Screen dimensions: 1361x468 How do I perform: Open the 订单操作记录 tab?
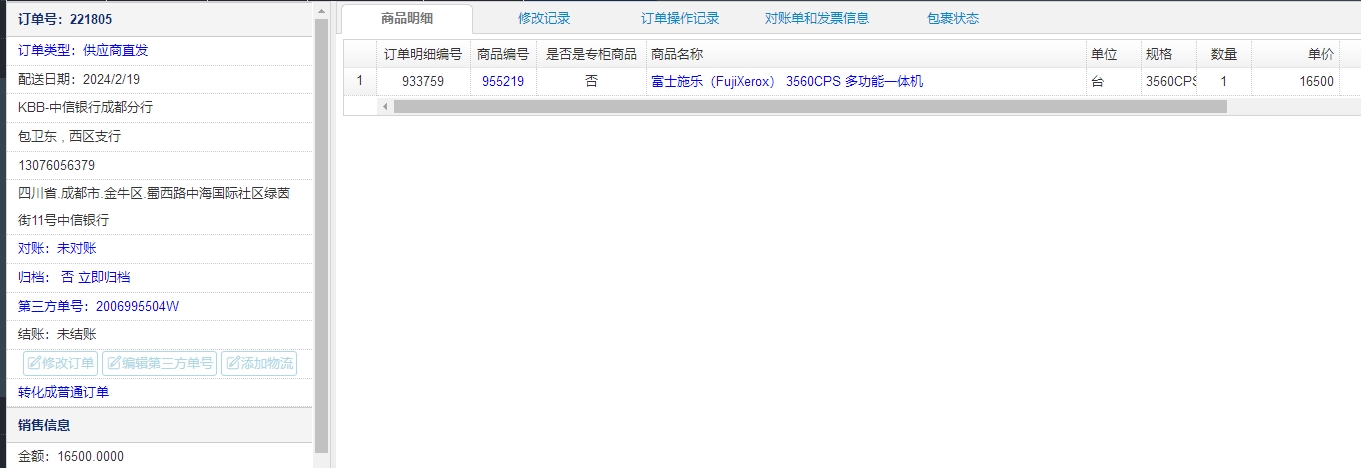[680, 18]
